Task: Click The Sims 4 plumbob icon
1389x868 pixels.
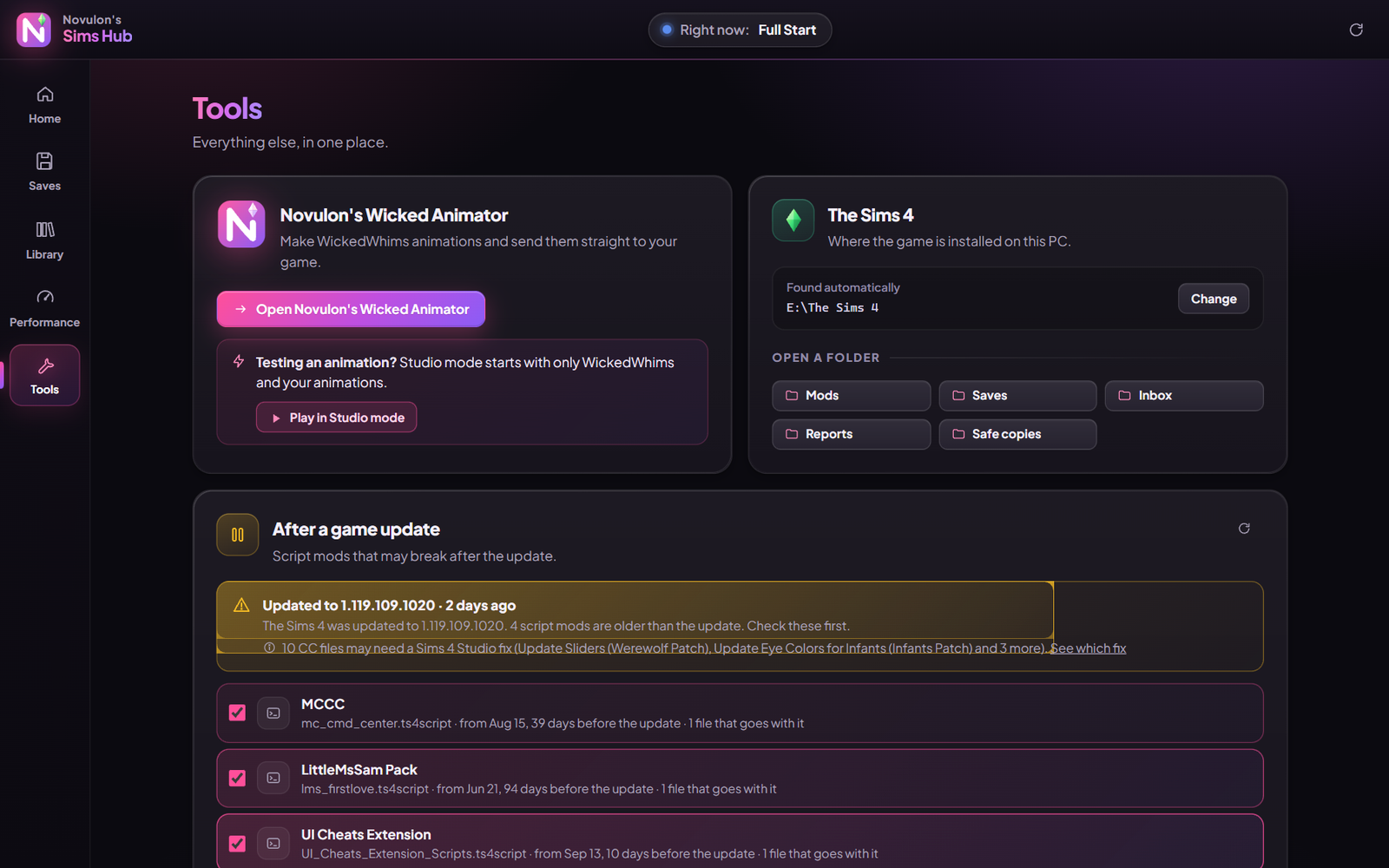Action: [x=793, y=220]
